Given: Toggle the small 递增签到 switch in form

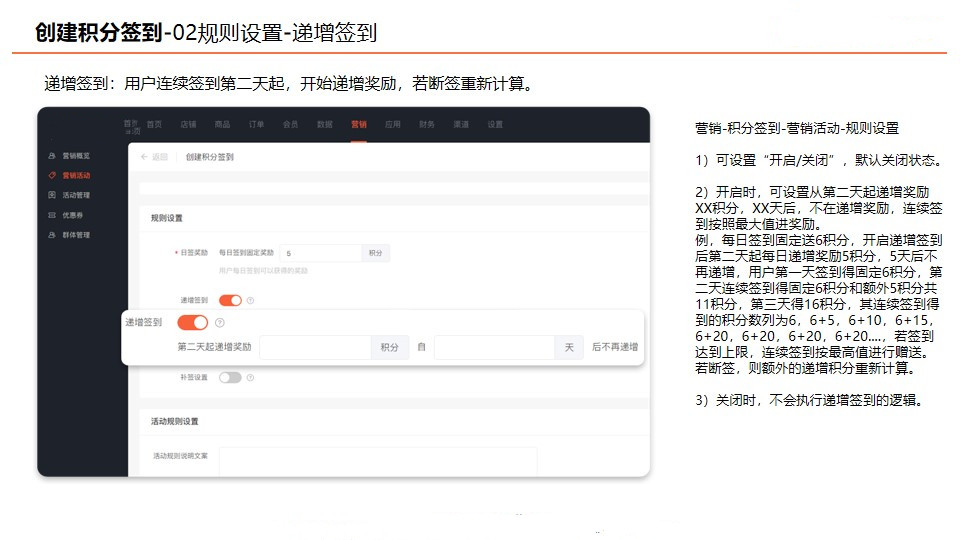Looking at the screenshot, I should tap(230, 300).
